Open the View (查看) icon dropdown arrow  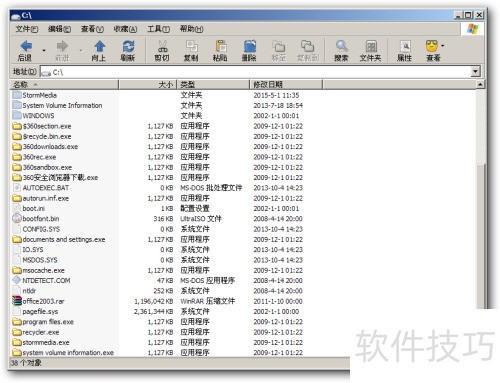tap(442, 46)
